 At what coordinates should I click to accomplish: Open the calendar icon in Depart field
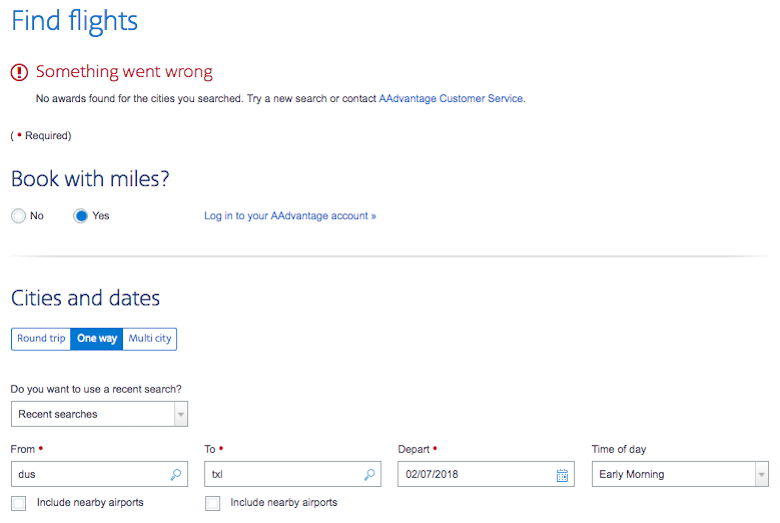(562, 475)
